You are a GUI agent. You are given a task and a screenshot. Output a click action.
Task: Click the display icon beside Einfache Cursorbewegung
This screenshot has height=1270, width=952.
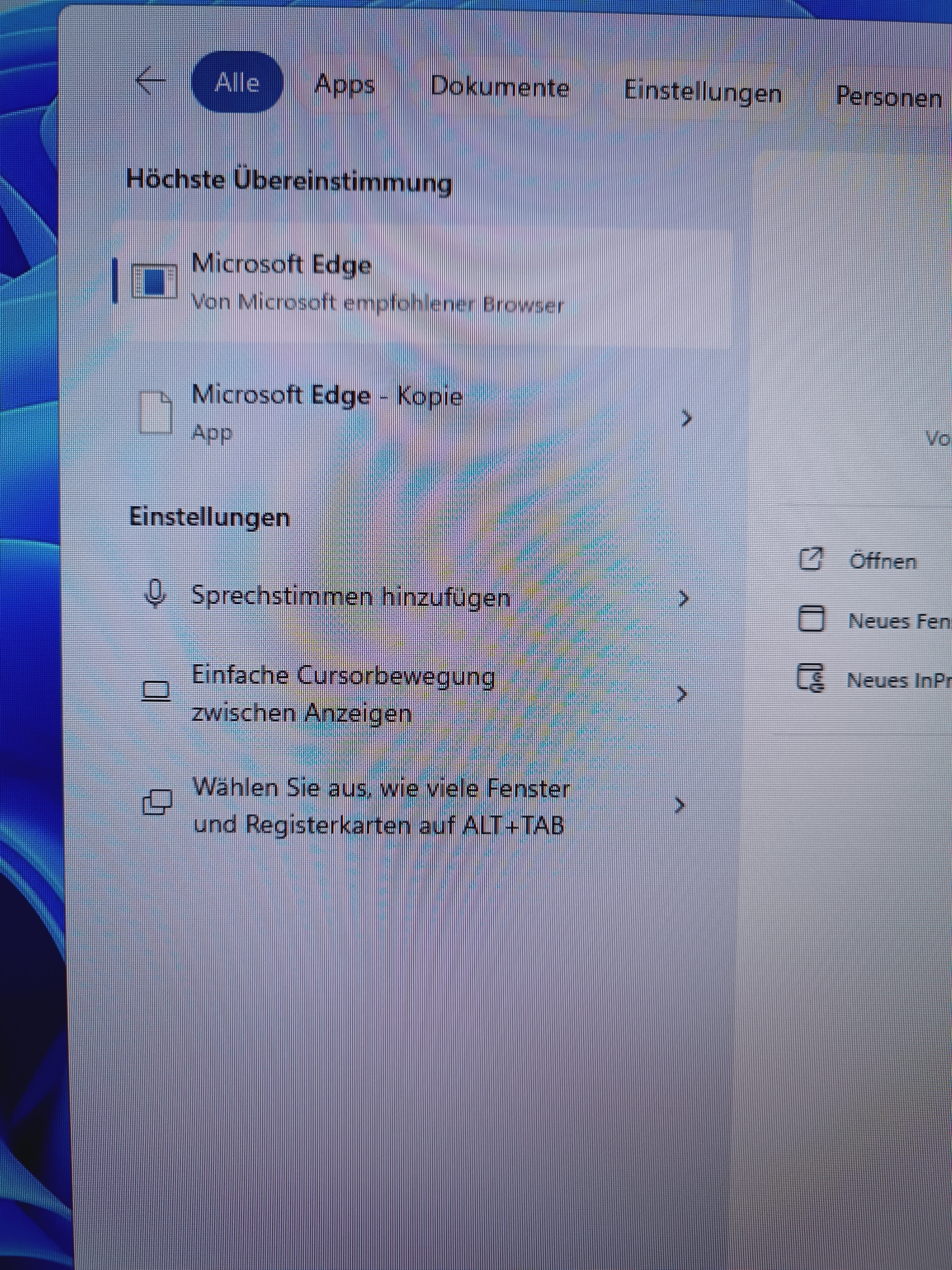(x=155, y=691)
